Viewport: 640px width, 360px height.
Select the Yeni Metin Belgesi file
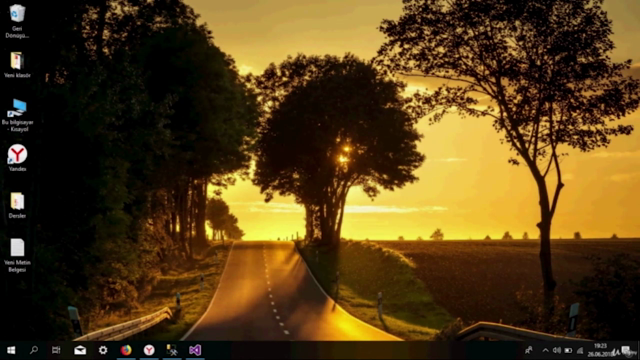coord(17,248)
